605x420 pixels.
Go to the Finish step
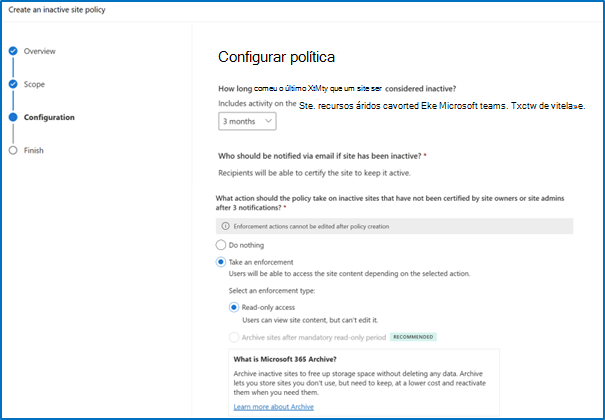coord(34,150)
